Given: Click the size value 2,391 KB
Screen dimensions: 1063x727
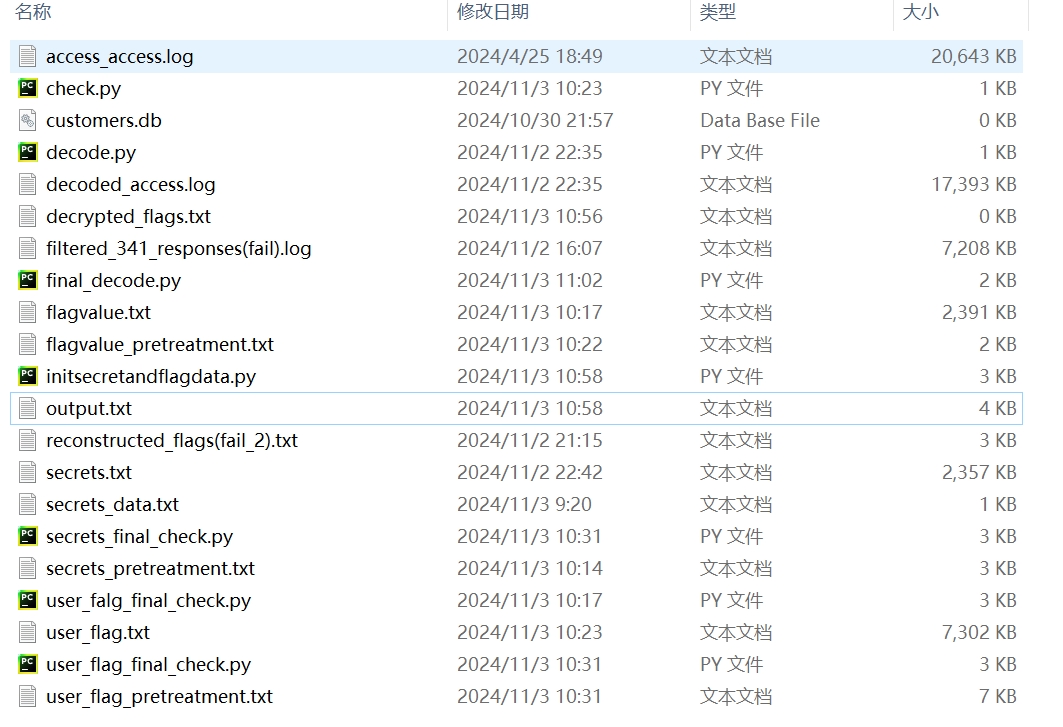Looking at the screenshot, I should [979, 313].
